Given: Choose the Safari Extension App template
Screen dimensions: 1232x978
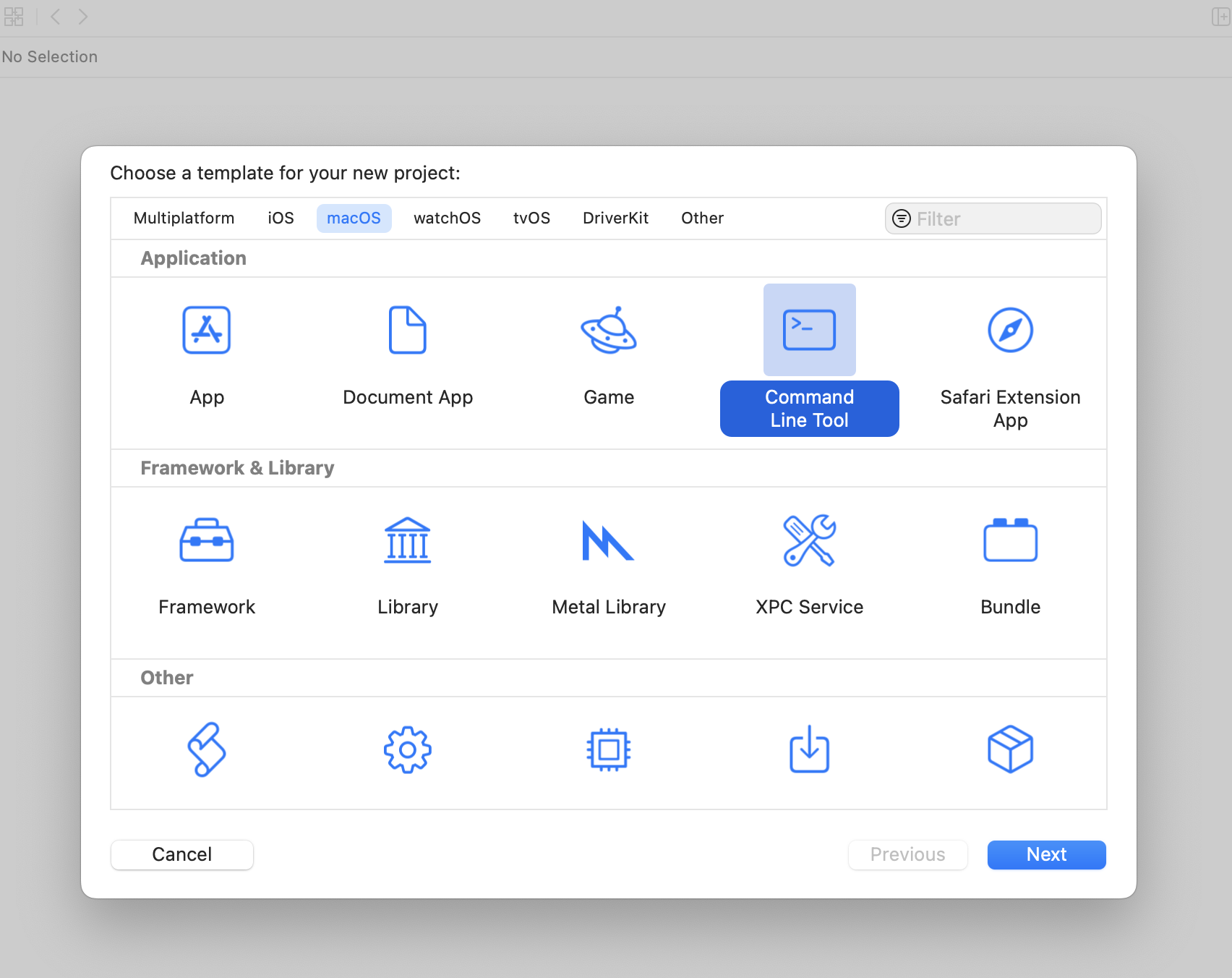Looking at the screenshot, I should pos(1011,330).
